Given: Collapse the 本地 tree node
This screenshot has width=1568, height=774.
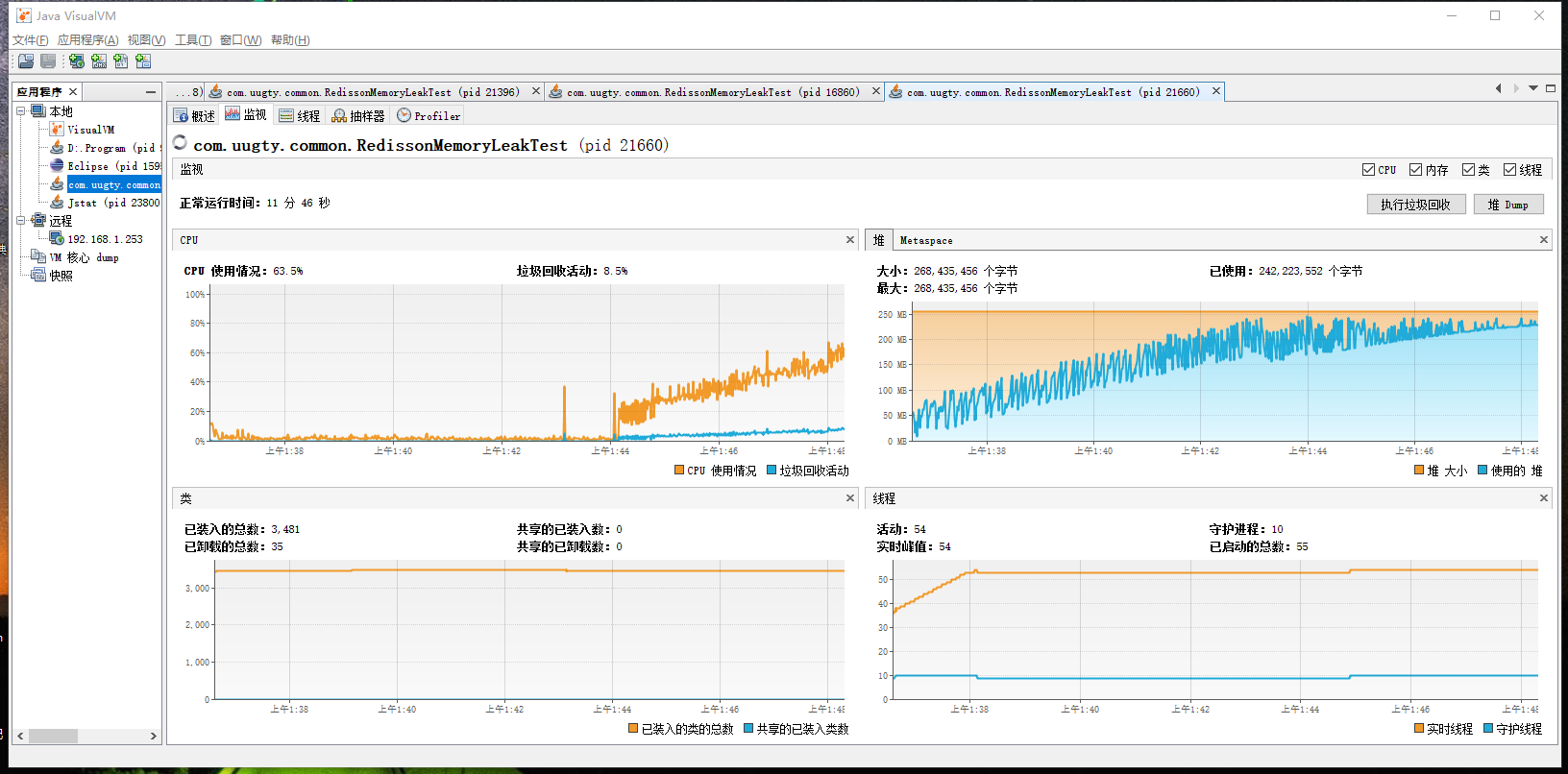Looking at the screenshot, I should tap(21, 111).
